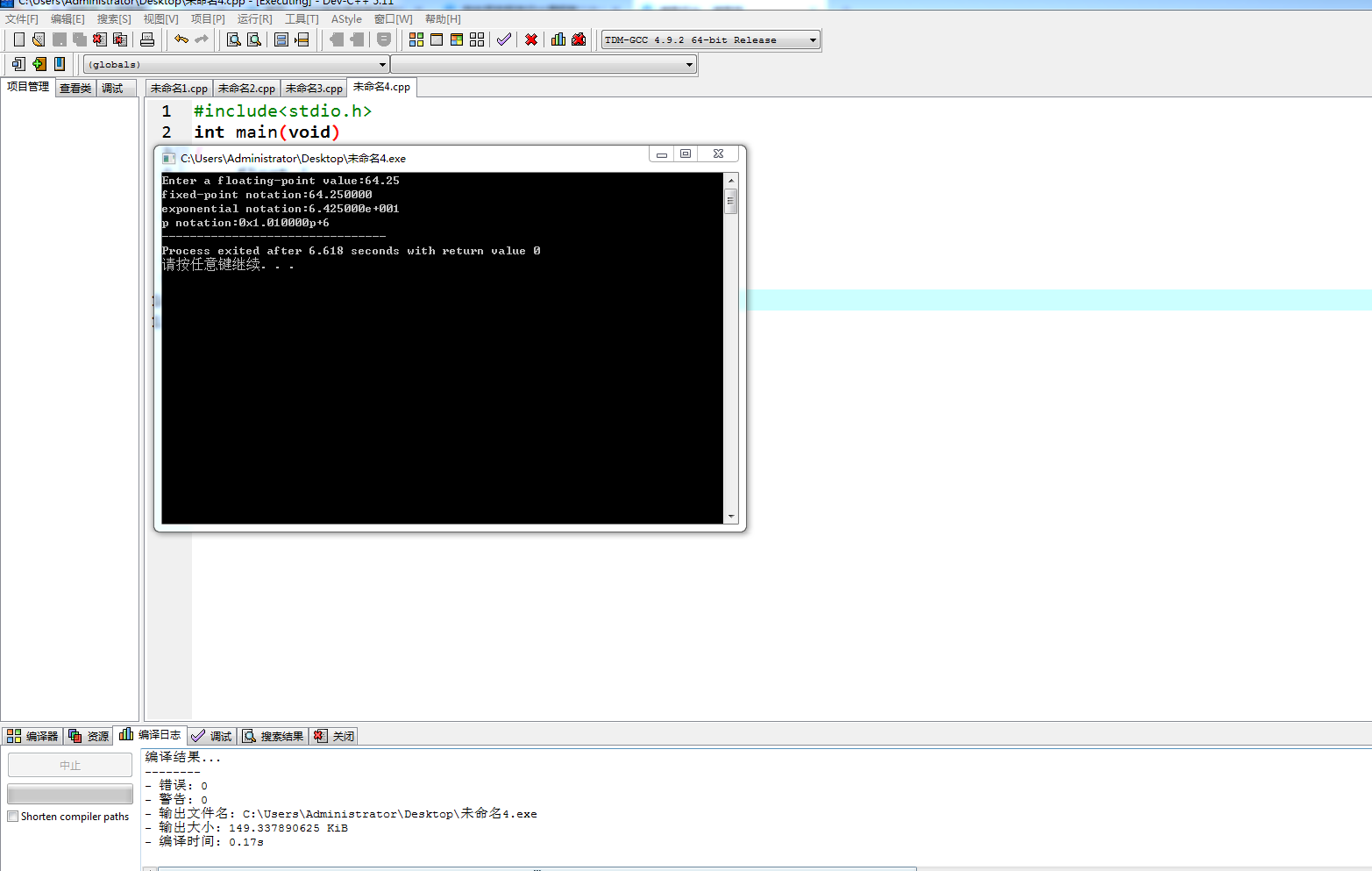Image resolution: width=1372 pixels, height=871 pixels.
Task: Click the Save All toolbar icon
Action: (x=80, y=39)
